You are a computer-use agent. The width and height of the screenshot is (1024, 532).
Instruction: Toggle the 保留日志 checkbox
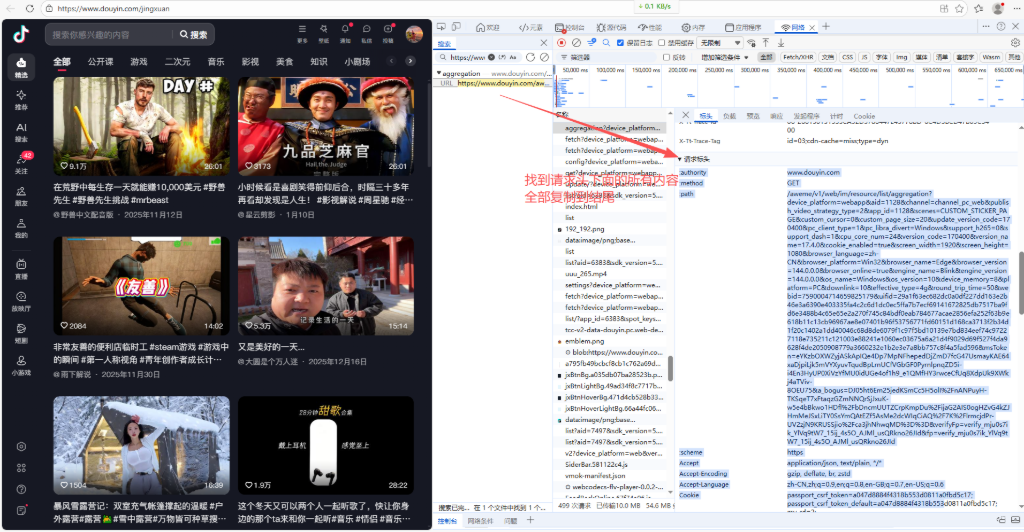pyautogui.click(x=620, y=43)
